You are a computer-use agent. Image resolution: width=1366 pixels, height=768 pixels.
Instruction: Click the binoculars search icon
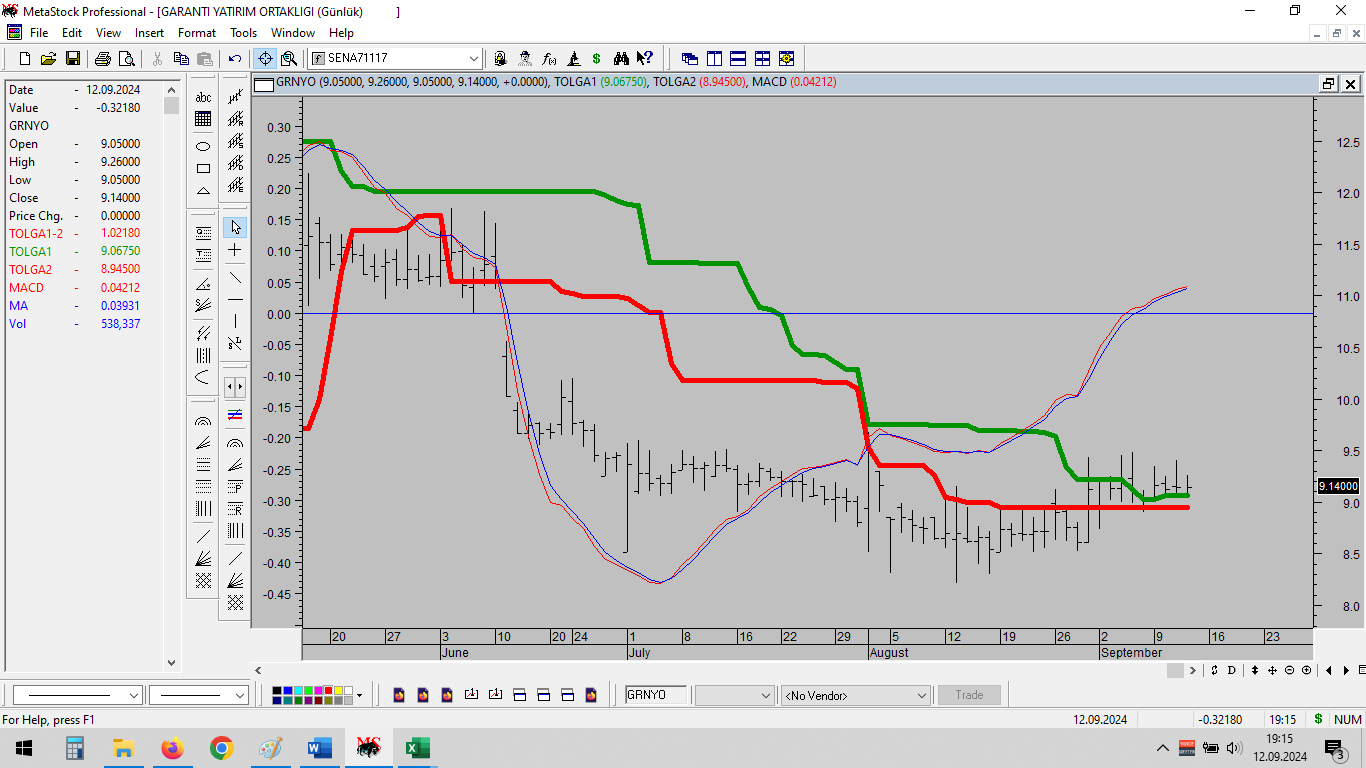point(621,59)
